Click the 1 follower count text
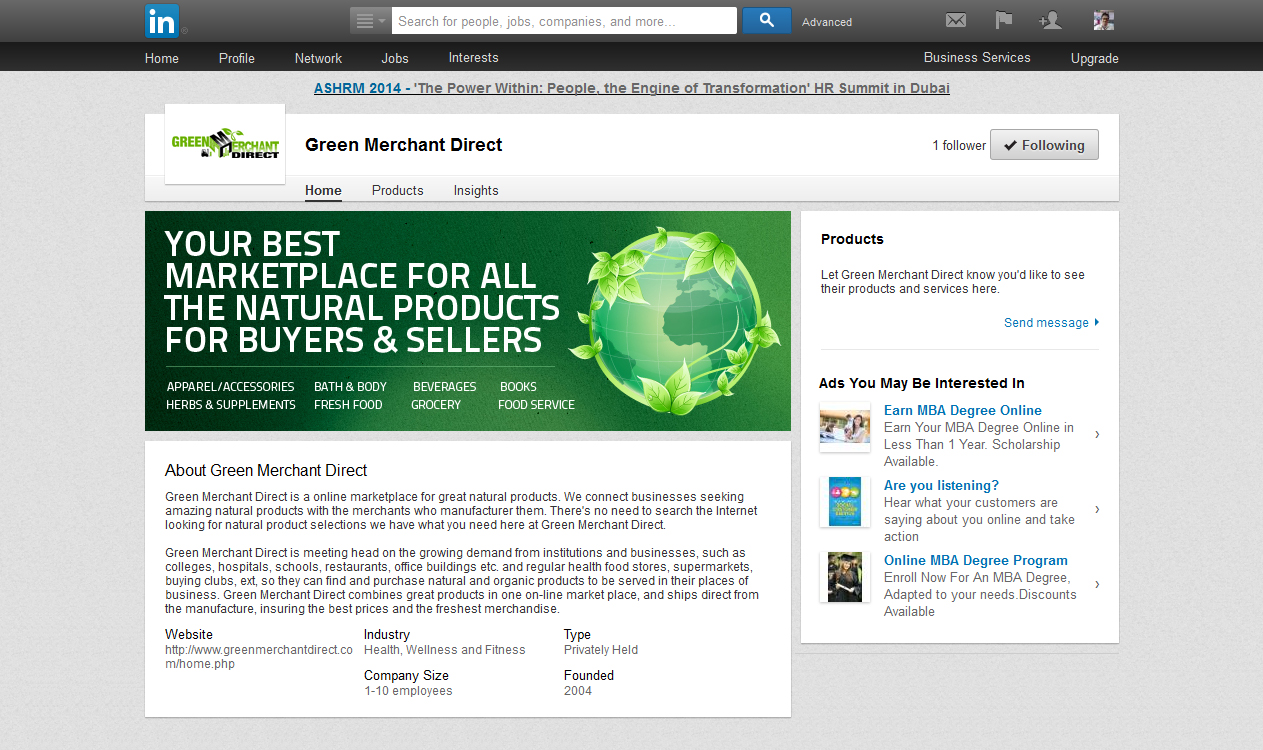Image resolution: width=1263 pixels, height=750 pixels. tap(959, 146)
